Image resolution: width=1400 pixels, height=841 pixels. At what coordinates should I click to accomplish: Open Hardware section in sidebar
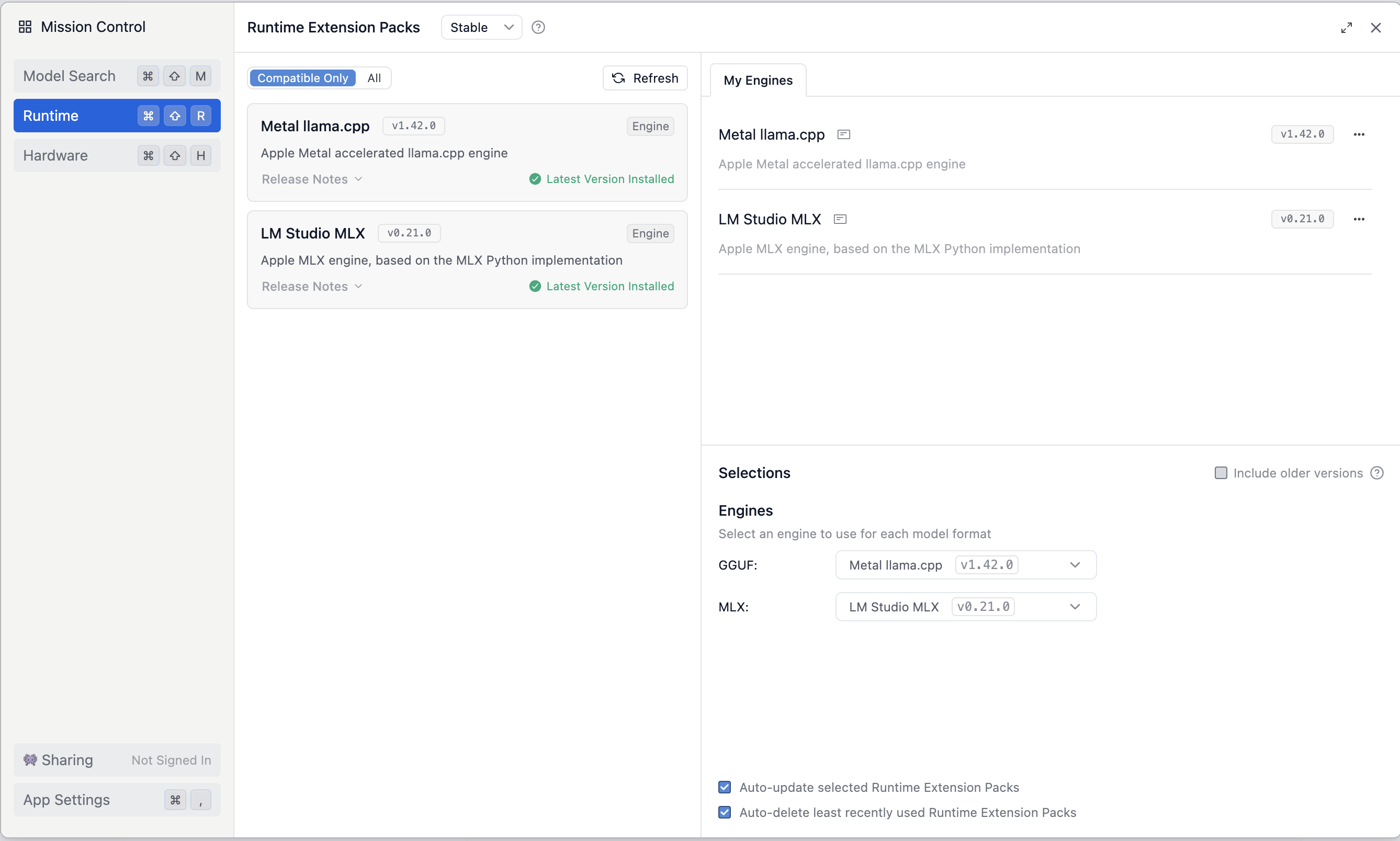(x=117, y=155)
